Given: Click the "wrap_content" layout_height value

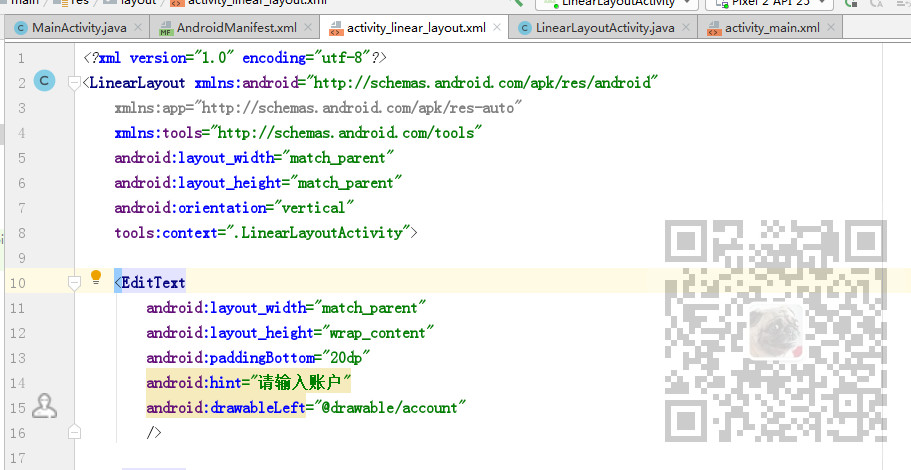Looking at the screenshot, I should click(x=378, y=332).
